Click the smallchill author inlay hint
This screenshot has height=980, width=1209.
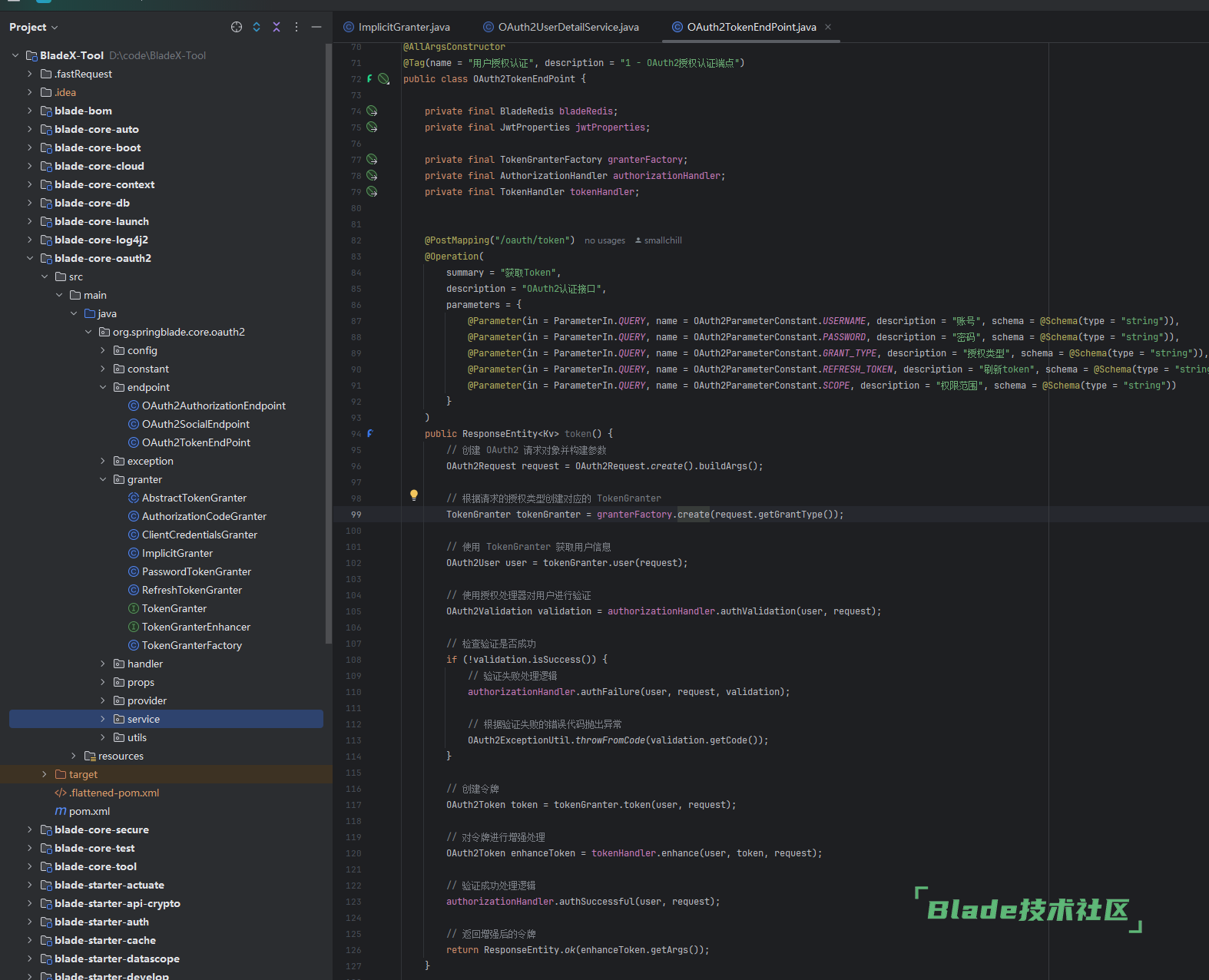coord(658,240)
